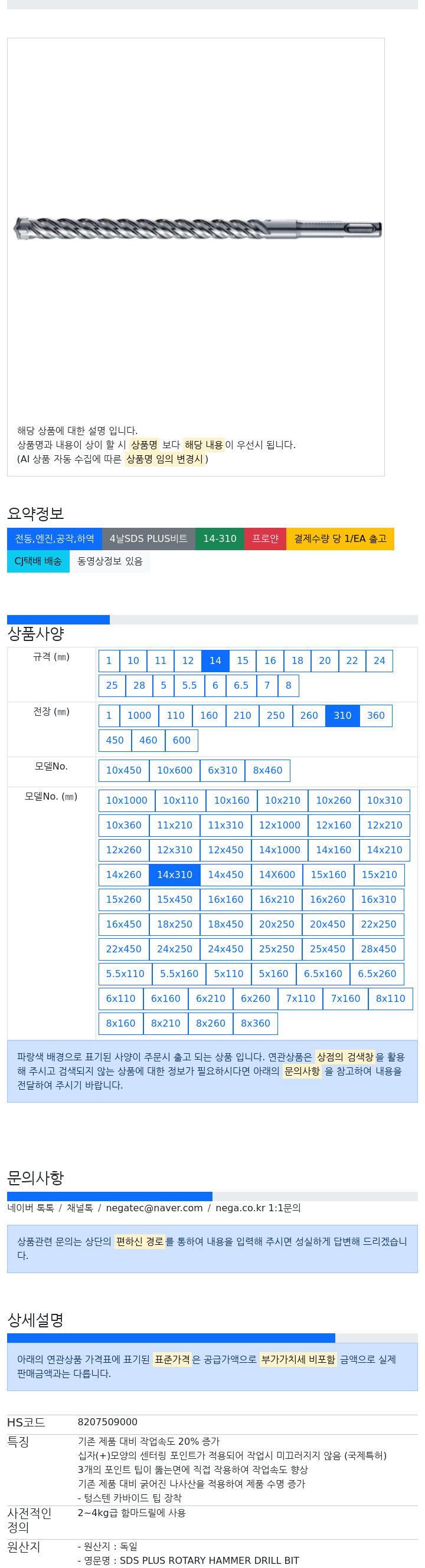The width and height of the screenshot is (425, 1568).
Task: Select model 14x450 variant
Action: pos(225,875)
